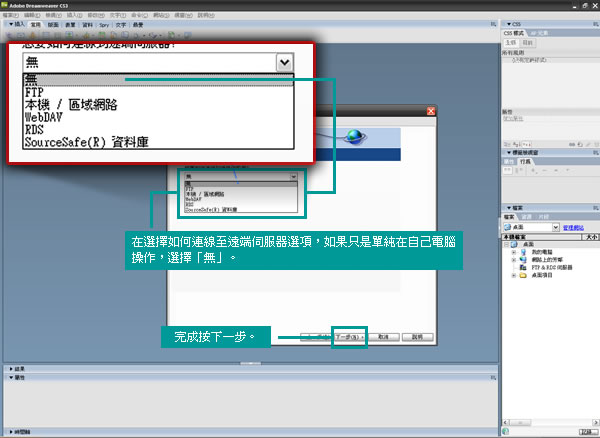
Task: Click the Named Anchor icon in the insert bar
Action: 34,36
